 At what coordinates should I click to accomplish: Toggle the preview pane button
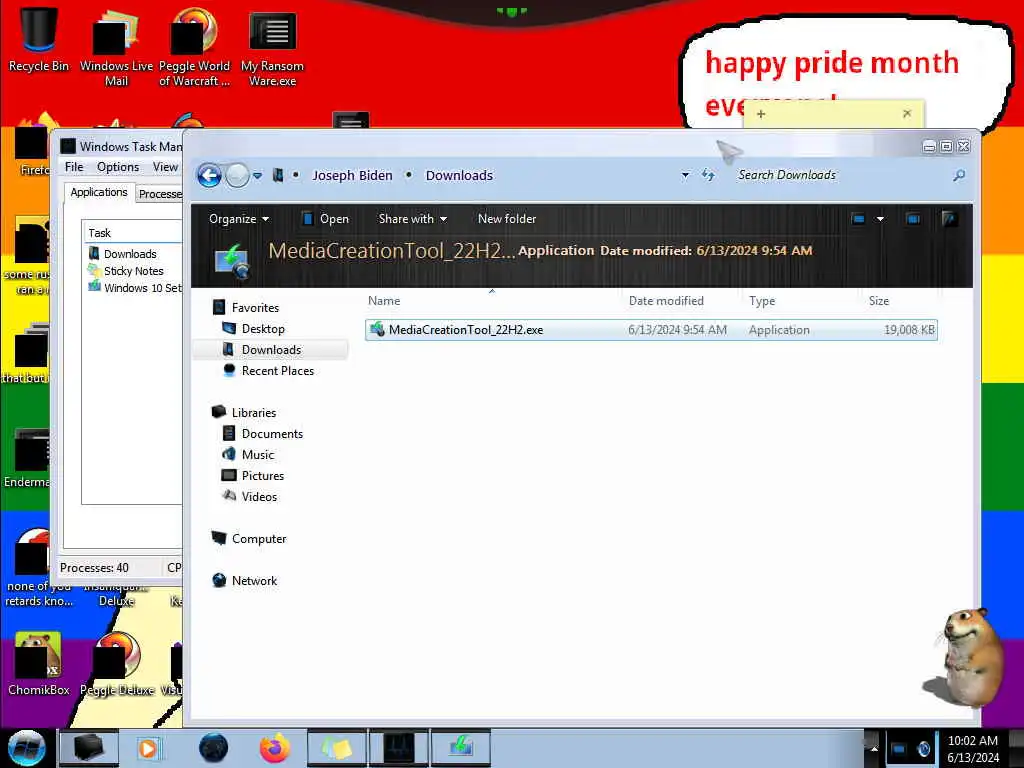[913, 219]
